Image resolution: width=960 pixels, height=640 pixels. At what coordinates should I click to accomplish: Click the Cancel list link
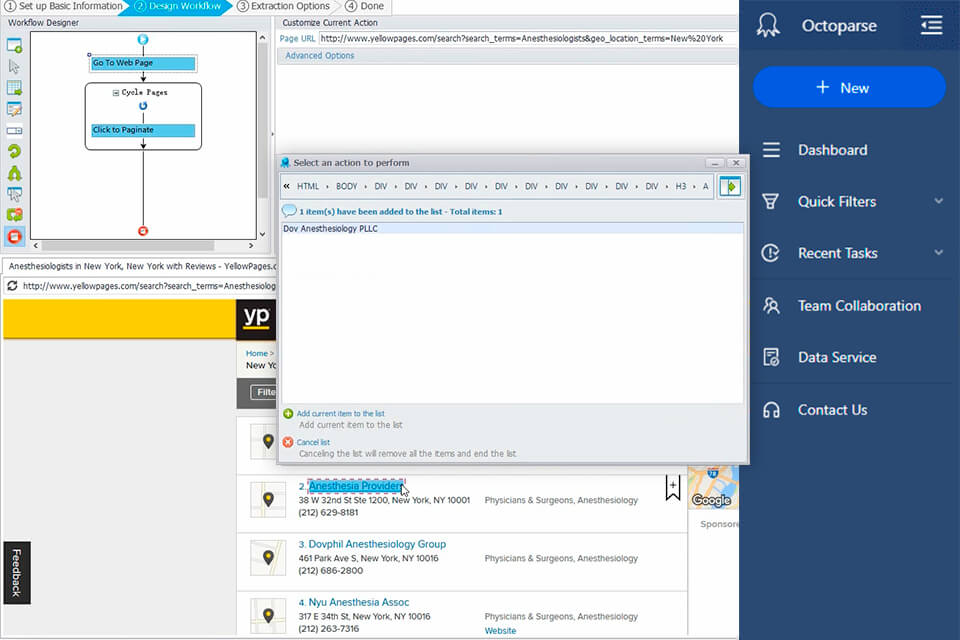coord(313,442)
